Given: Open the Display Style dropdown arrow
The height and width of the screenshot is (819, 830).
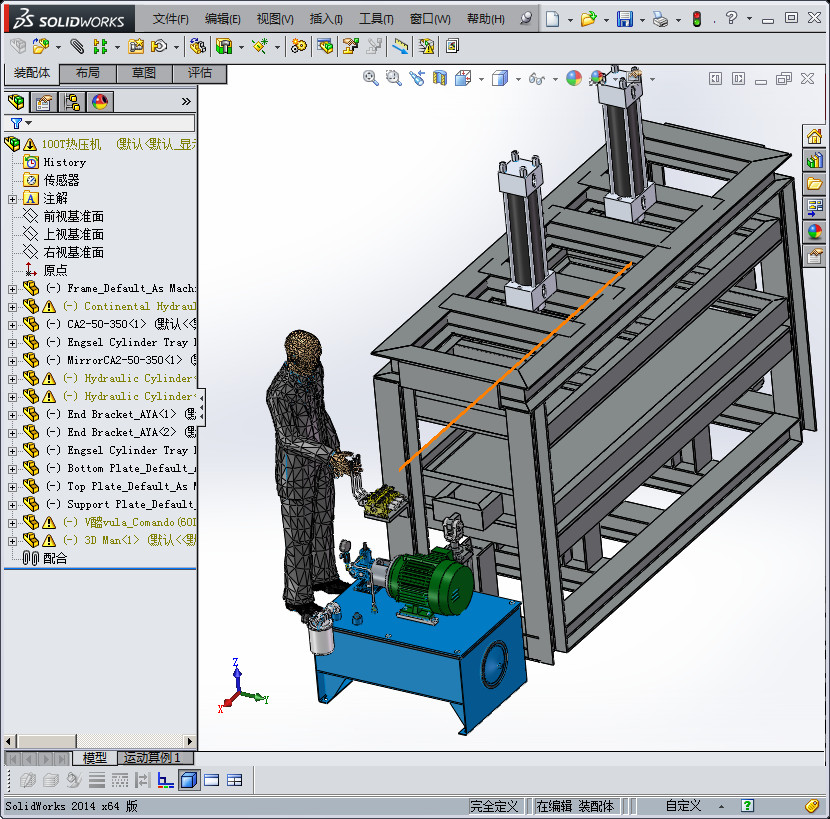Looking at the screenshot, I should 518,79.
